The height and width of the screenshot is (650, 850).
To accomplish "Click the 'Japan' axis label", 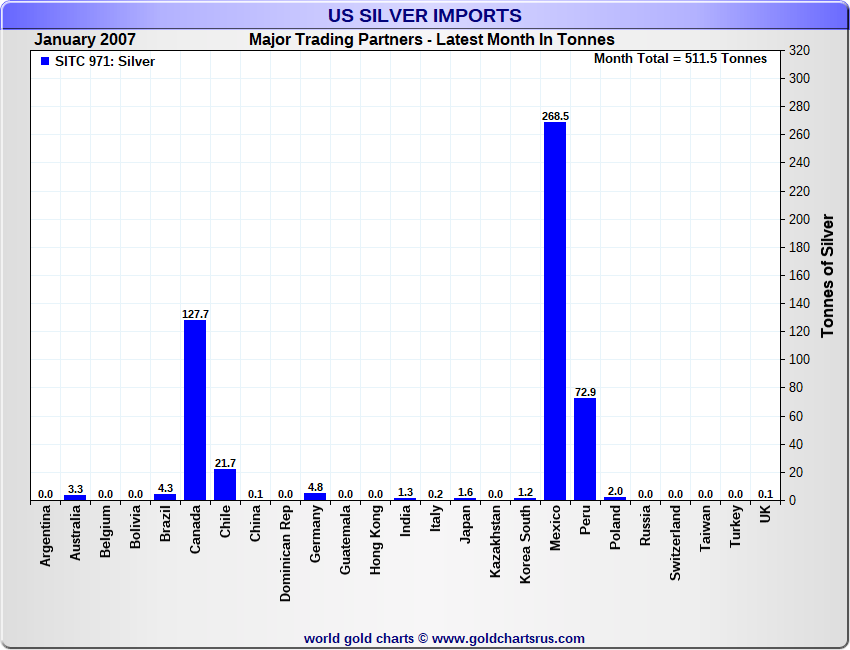I will click(465, 524).
